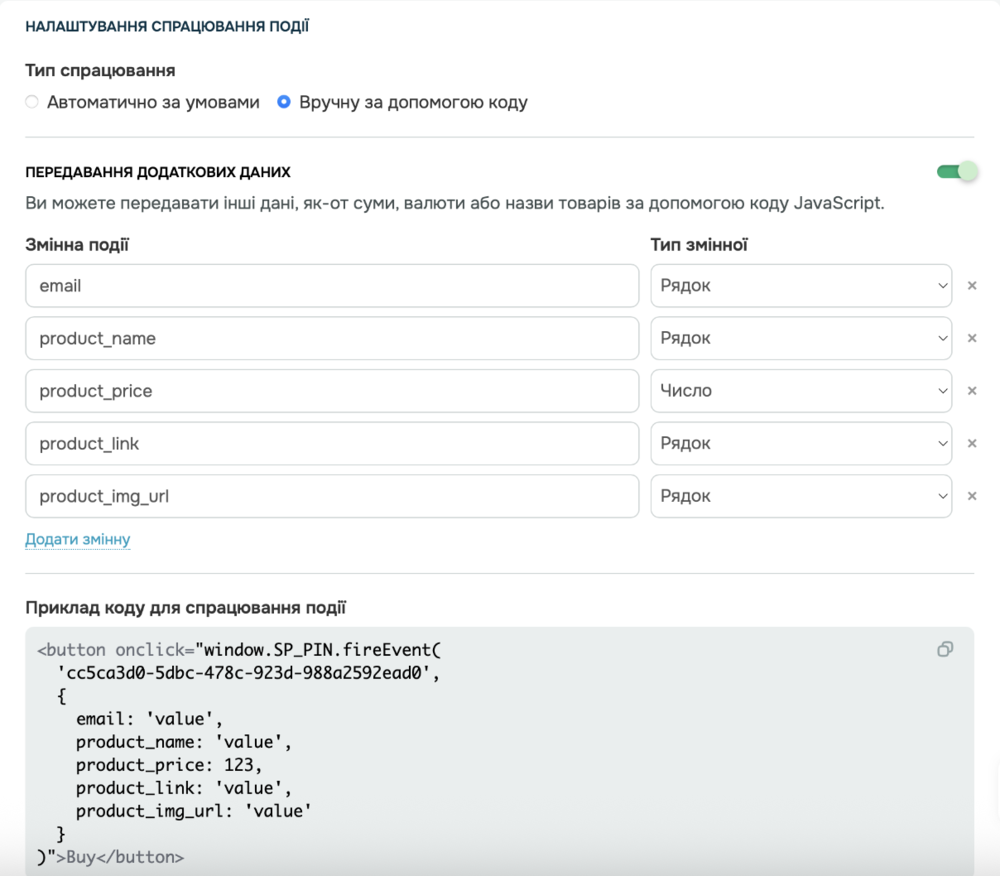The height and width of the screenshot is (876, 1000).
Task: Disable the additional data transfer toggle
Action: point(956,172)
